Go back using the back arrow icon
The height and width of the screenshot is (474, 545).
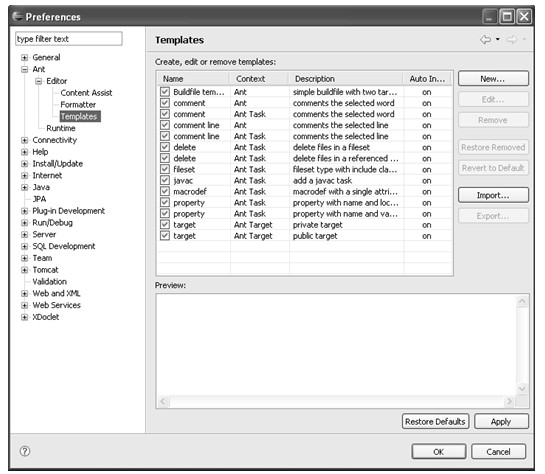click(x=485, y=40)
